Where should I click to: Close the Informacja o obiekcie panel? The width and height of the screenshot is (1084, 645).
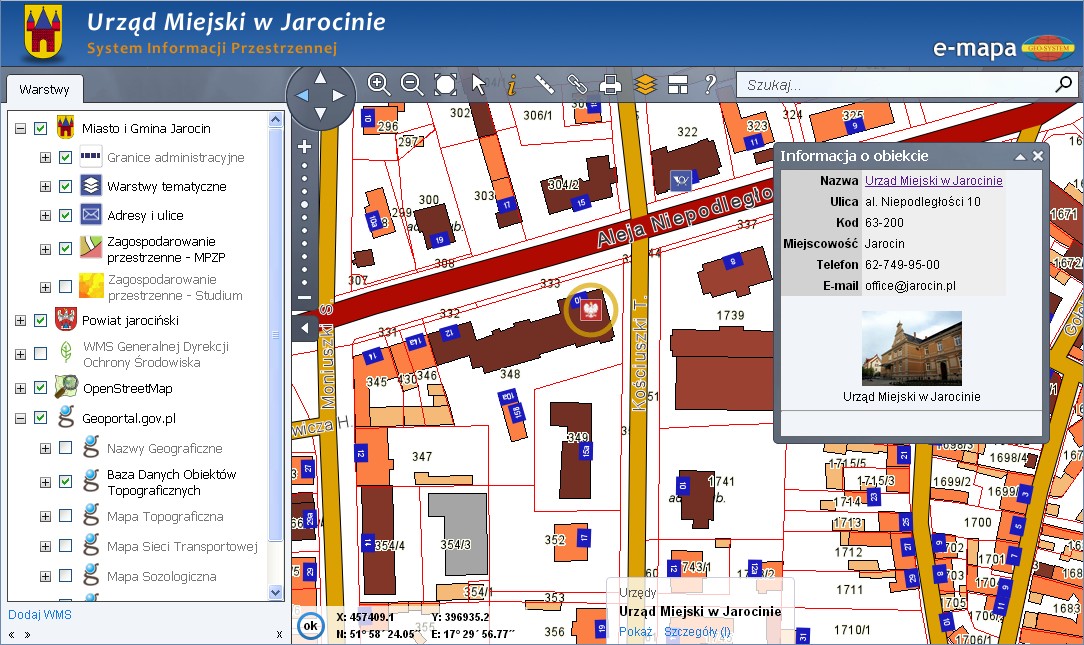click(1038, 156)
